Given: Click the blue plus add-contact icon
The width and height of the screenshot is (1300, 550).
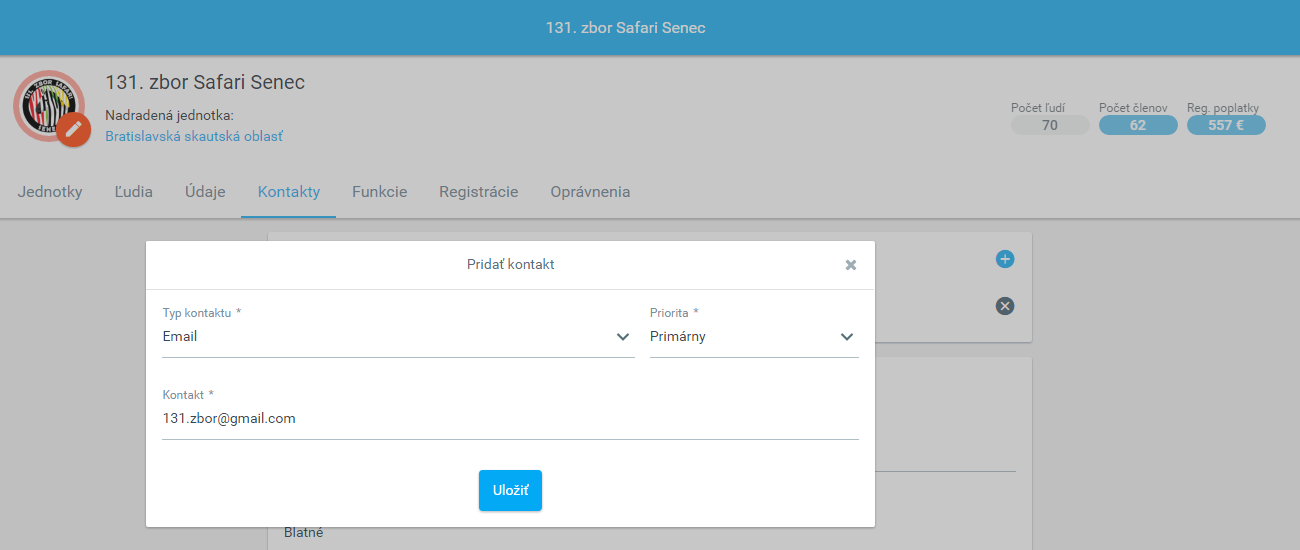Looking at the screenshot, I should [1005, 259].
